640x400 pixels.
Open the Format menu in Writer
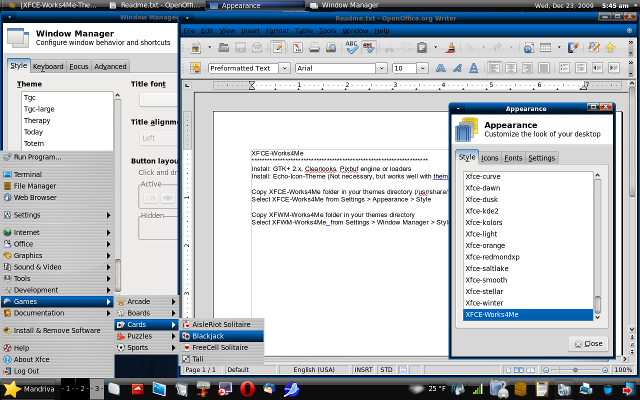(277, 31)
